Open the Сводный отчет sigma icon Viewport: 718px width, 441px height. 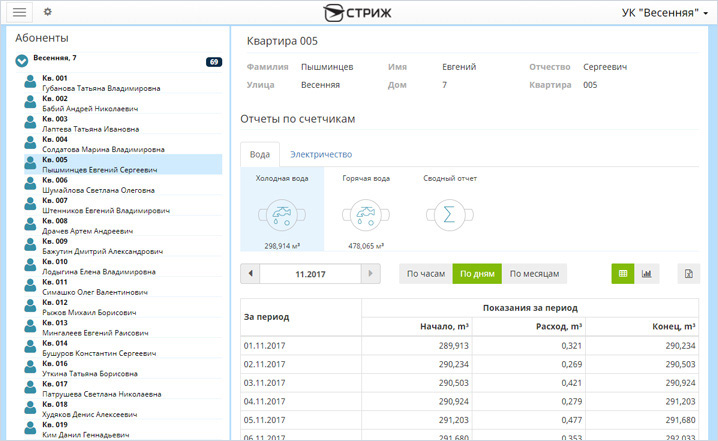click(450, 214)
